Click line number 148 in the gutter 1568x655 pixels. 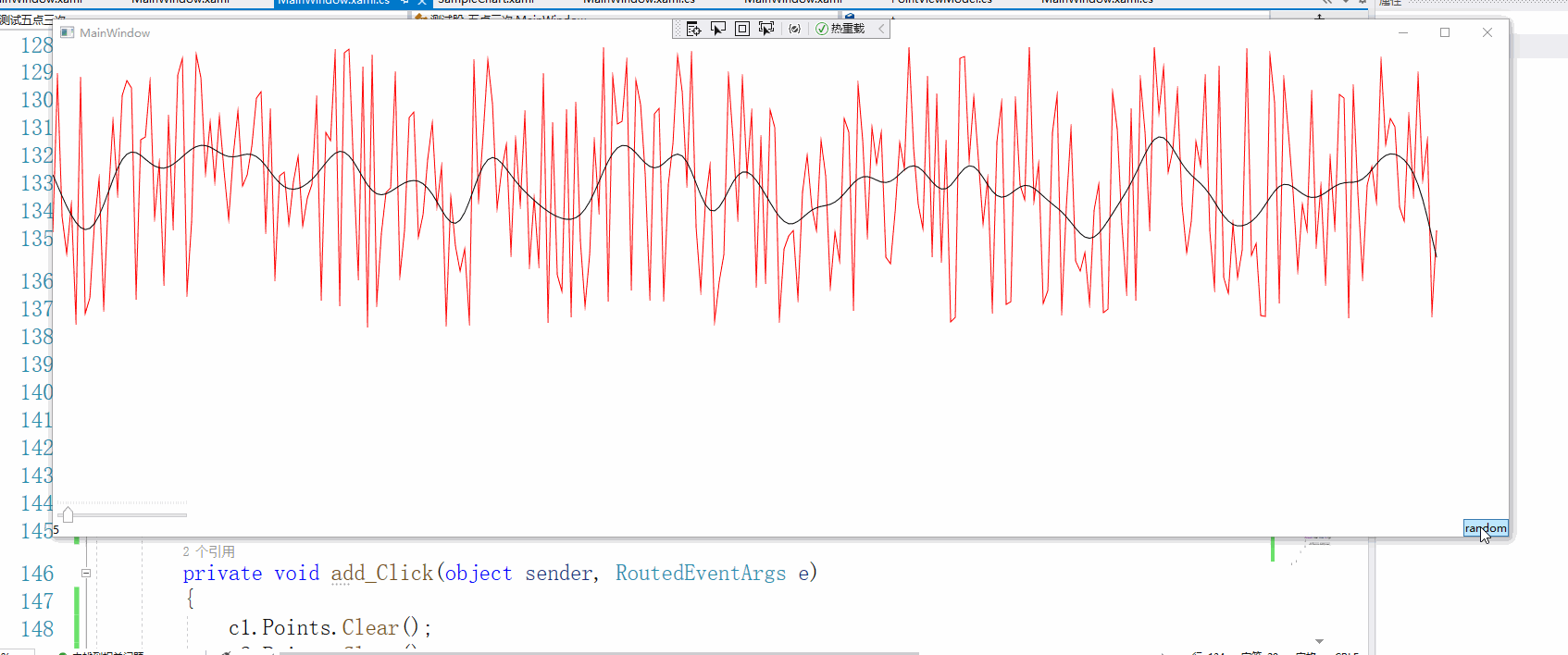(x=37, y=629)
